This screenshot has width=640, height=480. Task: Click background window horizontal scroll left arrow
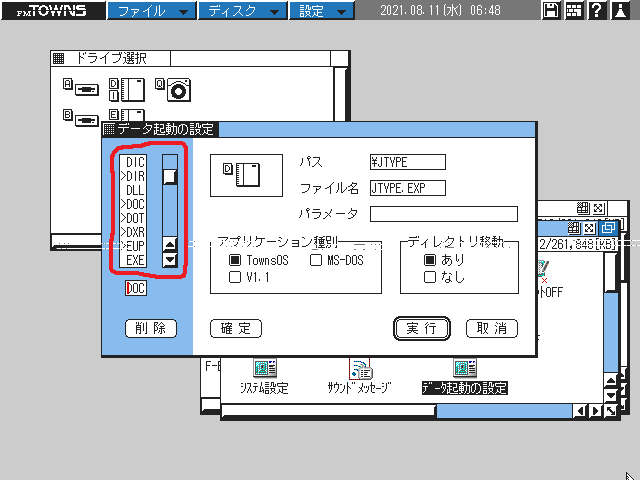click(x=580, y=411)
